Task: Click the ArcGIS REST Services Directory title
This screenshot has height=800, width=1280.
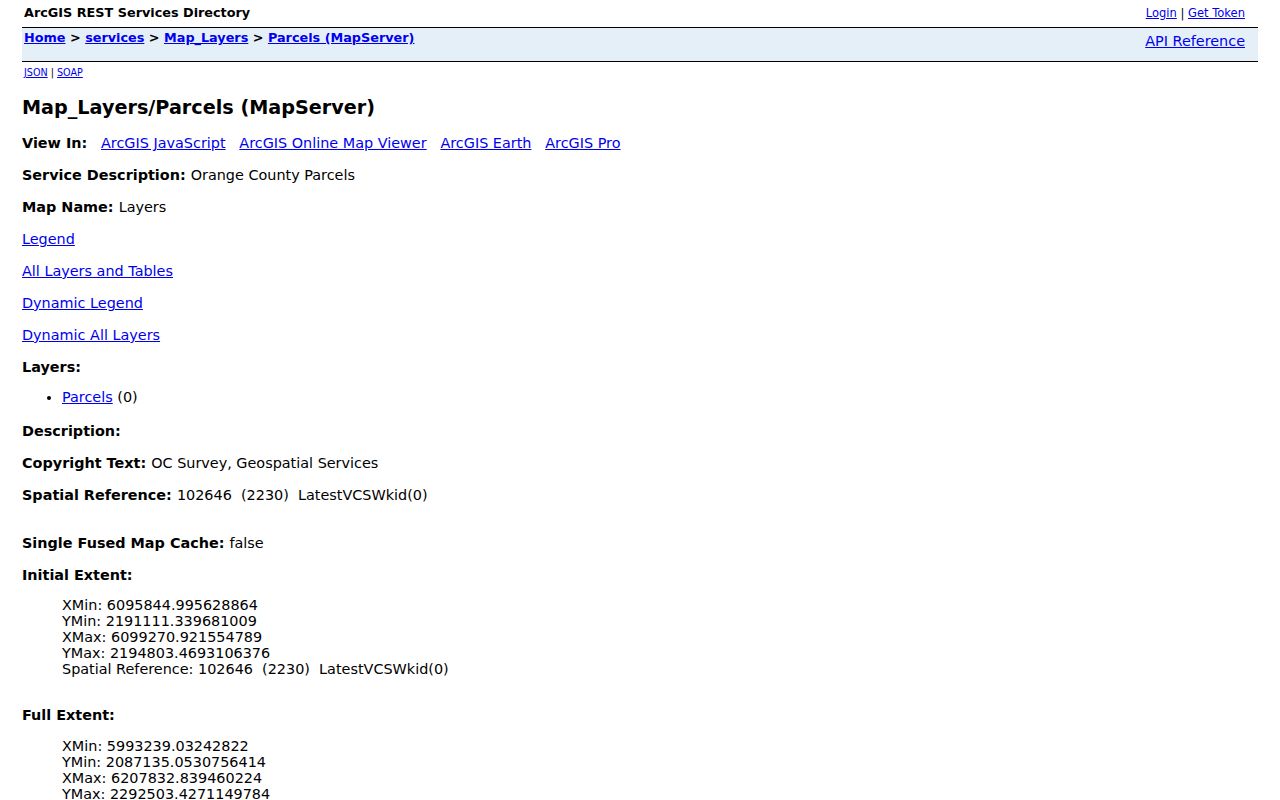Action: [x=137, y=13]
